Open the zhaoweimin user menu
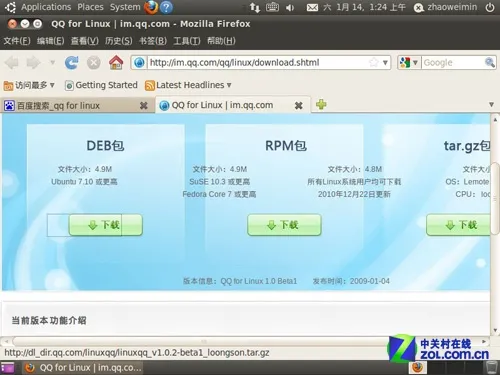This screenshot has width=500, height=375. click(x=445, y=7)
